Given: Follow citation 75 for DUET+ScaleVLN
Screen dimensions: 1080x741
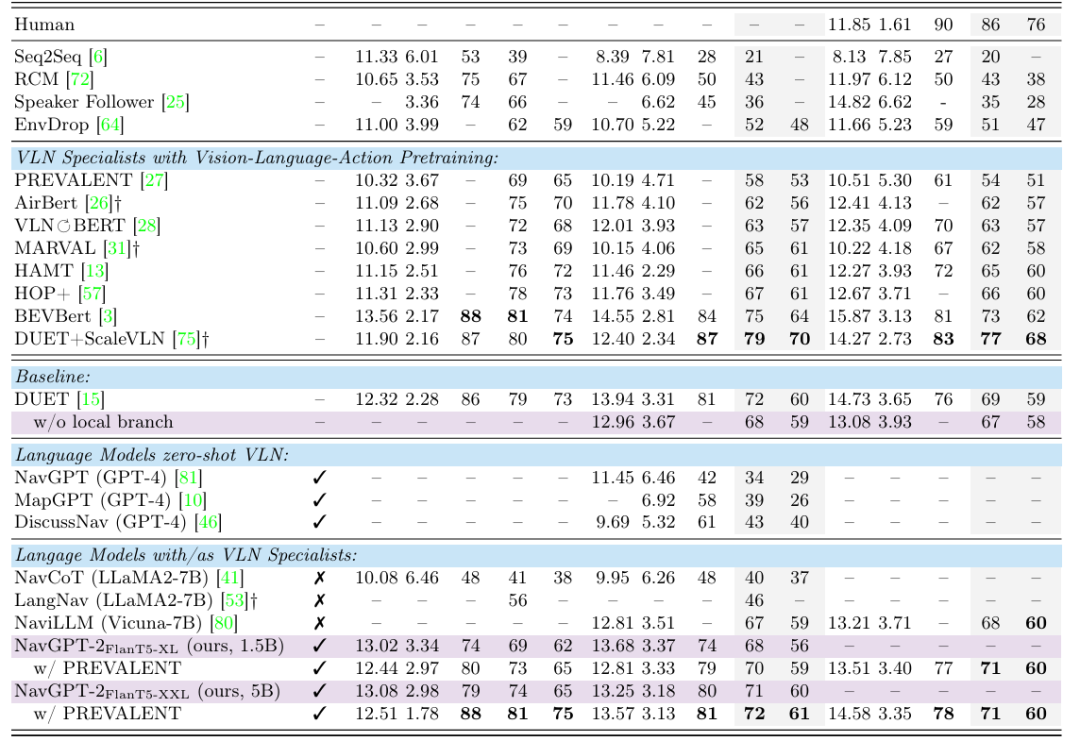Looking at the screenshot, I should 187,340.
